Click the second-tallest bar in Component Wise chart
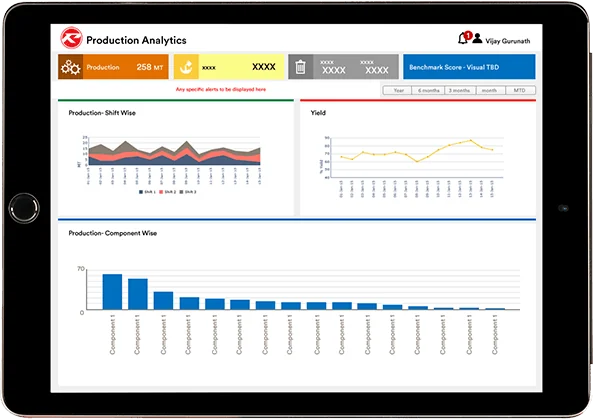Screen dimensions: 594x419 [x=138, y=294]
